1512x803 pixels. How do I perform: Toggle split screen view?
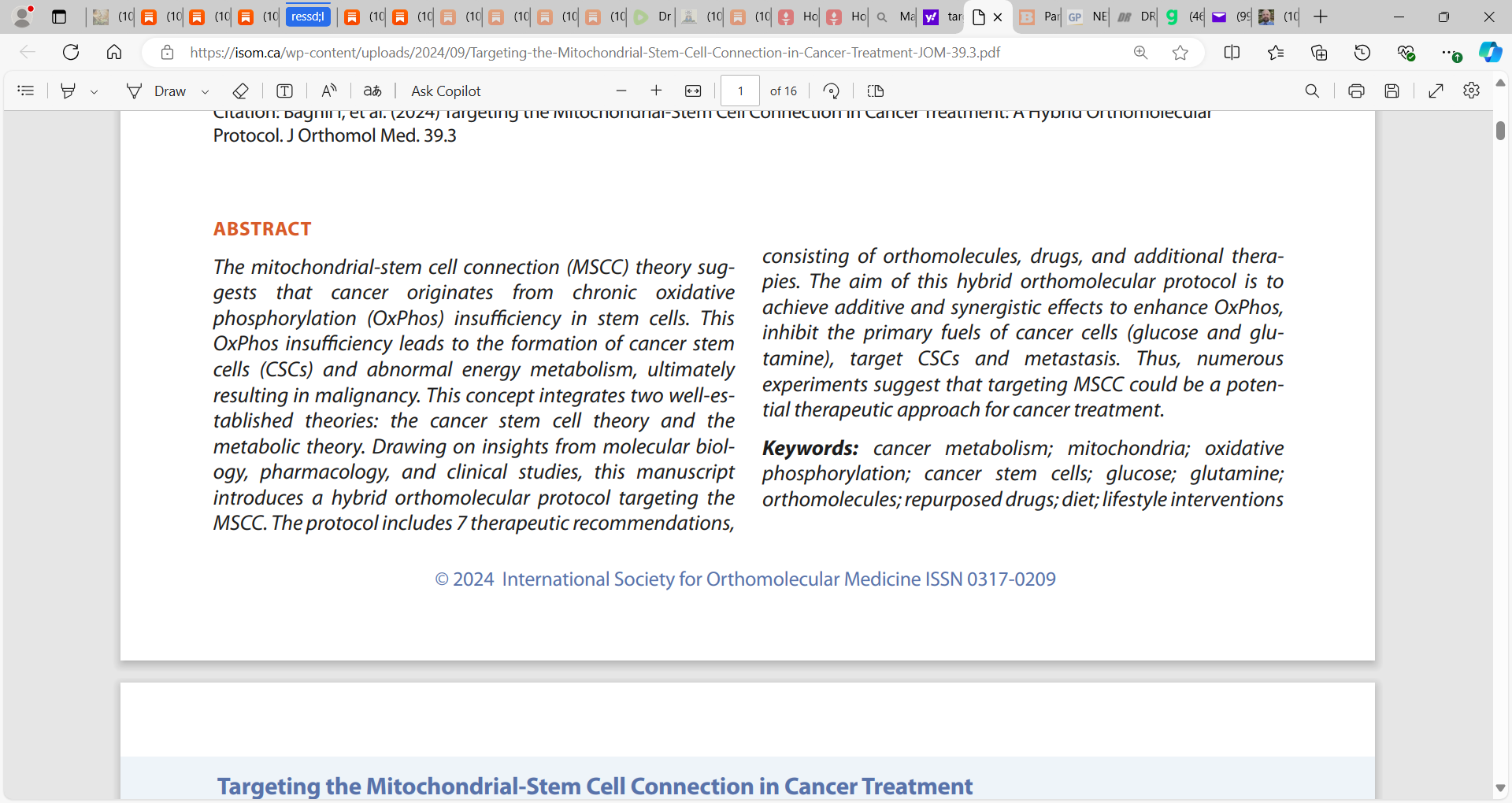click(1232, 53)
